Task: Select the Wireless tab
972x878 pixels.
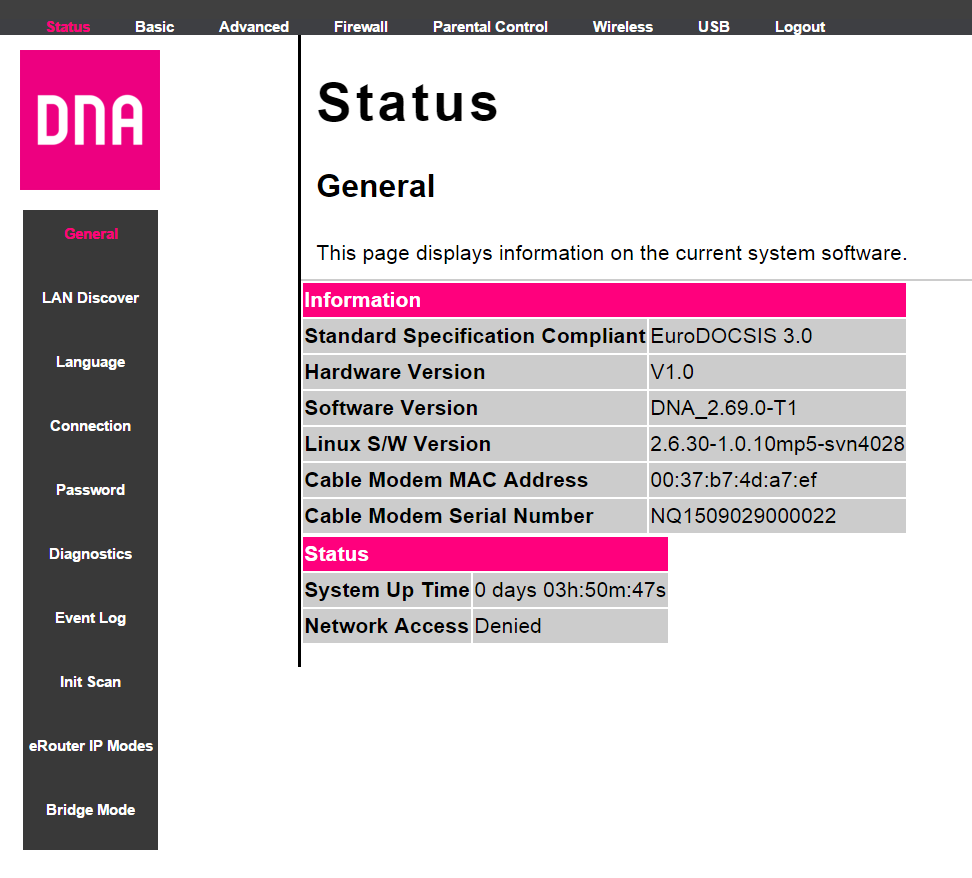Action: (x=622, y=27)
